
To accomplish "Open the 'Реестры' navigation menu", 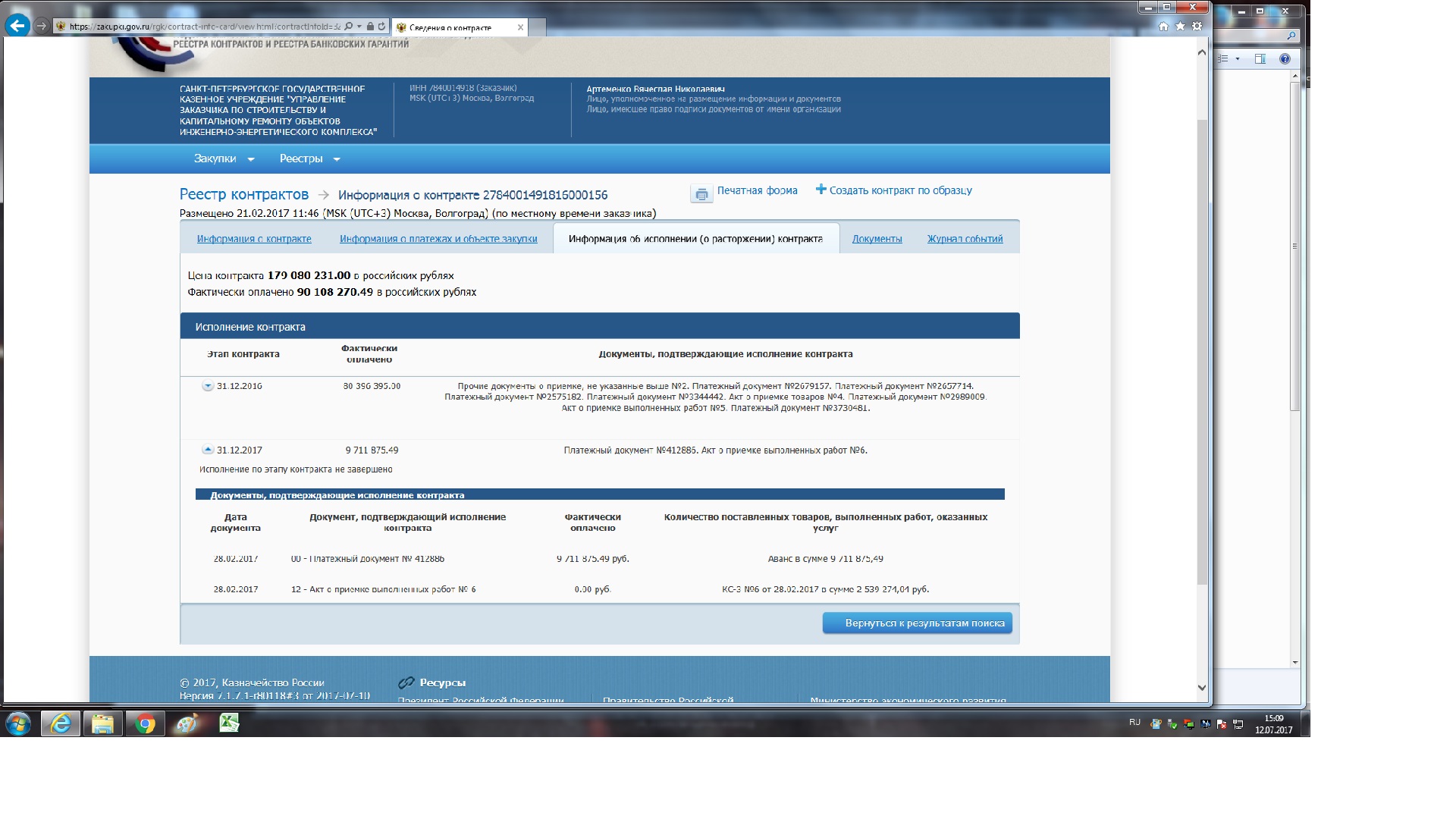I will (301, 158).
